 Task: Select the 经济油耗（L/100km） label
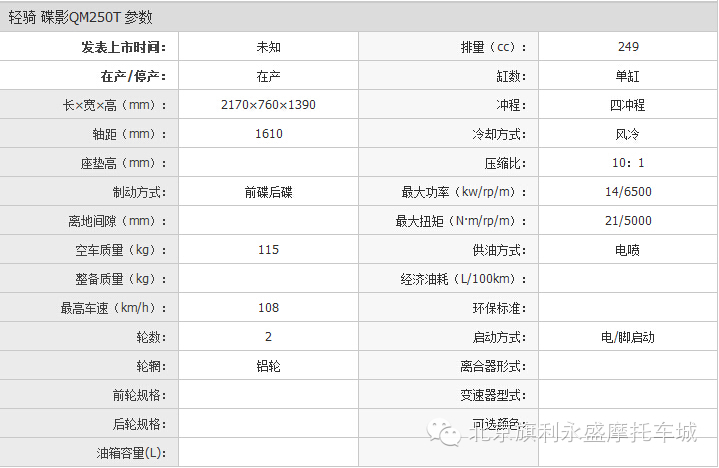point(464,279)
